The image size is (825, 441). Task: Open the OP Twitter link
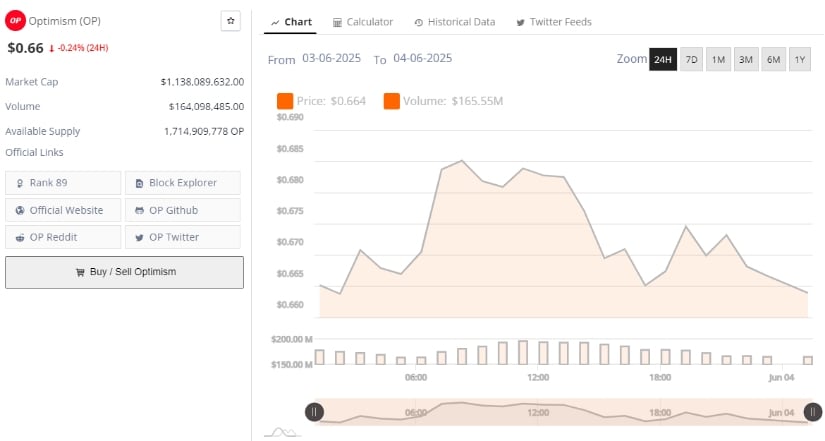(183, 237)
